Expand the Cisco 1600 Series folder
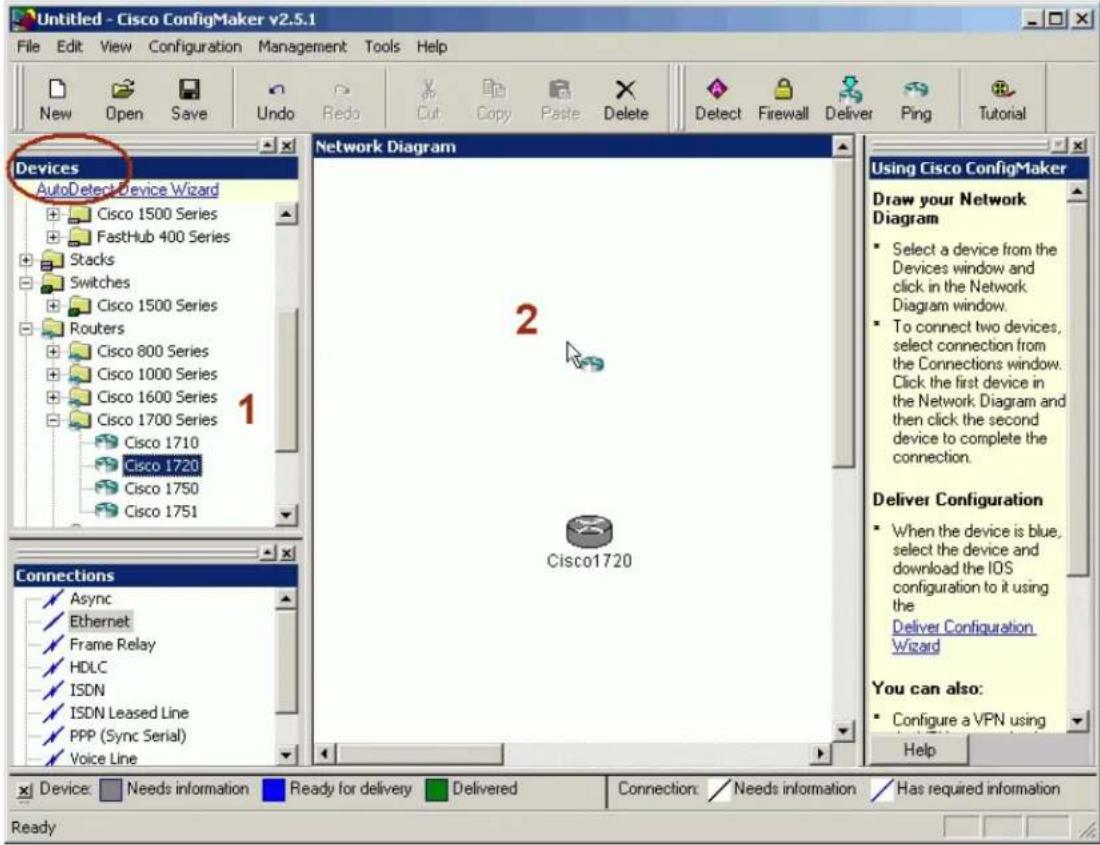The height and width of the screenshot is (845, 1100). pyautogui.click(x=53, y=397)
